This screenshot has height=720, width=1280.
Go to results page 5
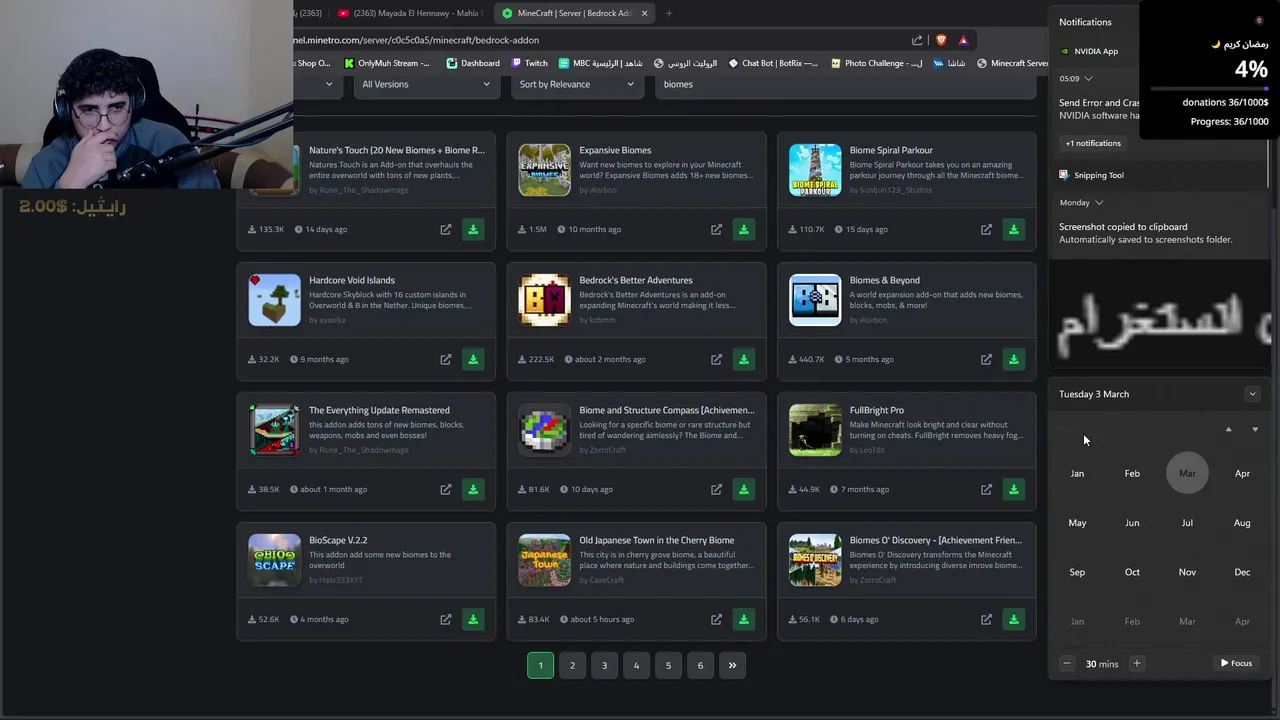pyautogui.click(x=668, y=665)
